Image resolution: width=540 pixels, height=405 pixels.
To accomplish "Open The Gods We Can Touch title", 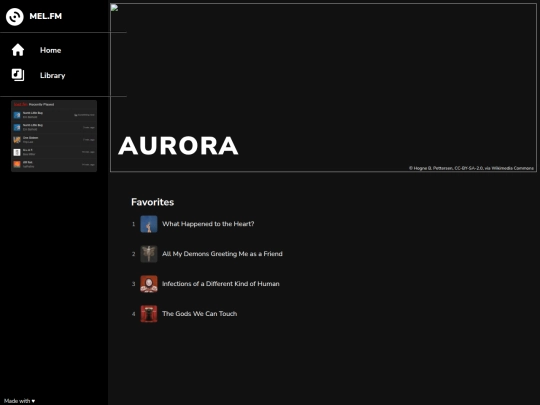I will pos(199,314).
